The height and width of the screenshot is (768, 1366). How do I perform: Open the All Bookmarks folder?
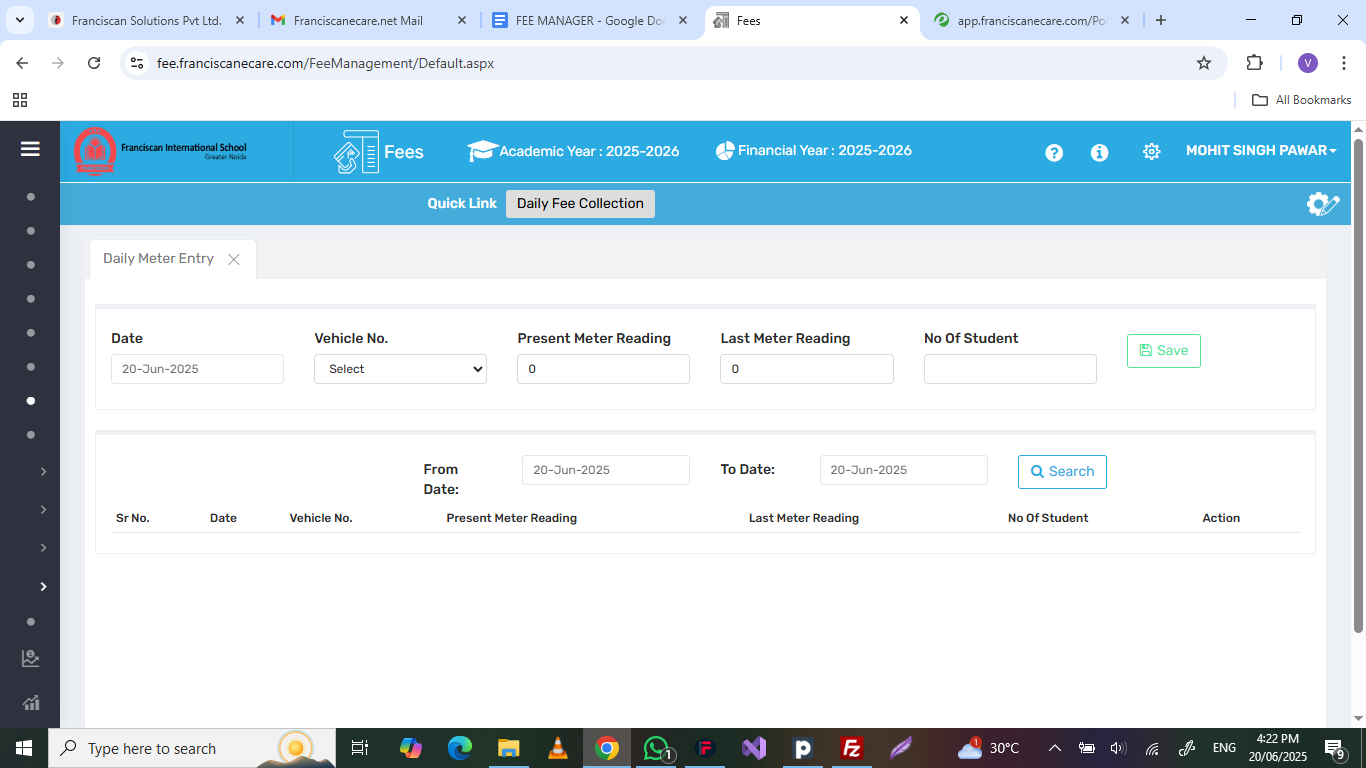[x=1302, y=100]
